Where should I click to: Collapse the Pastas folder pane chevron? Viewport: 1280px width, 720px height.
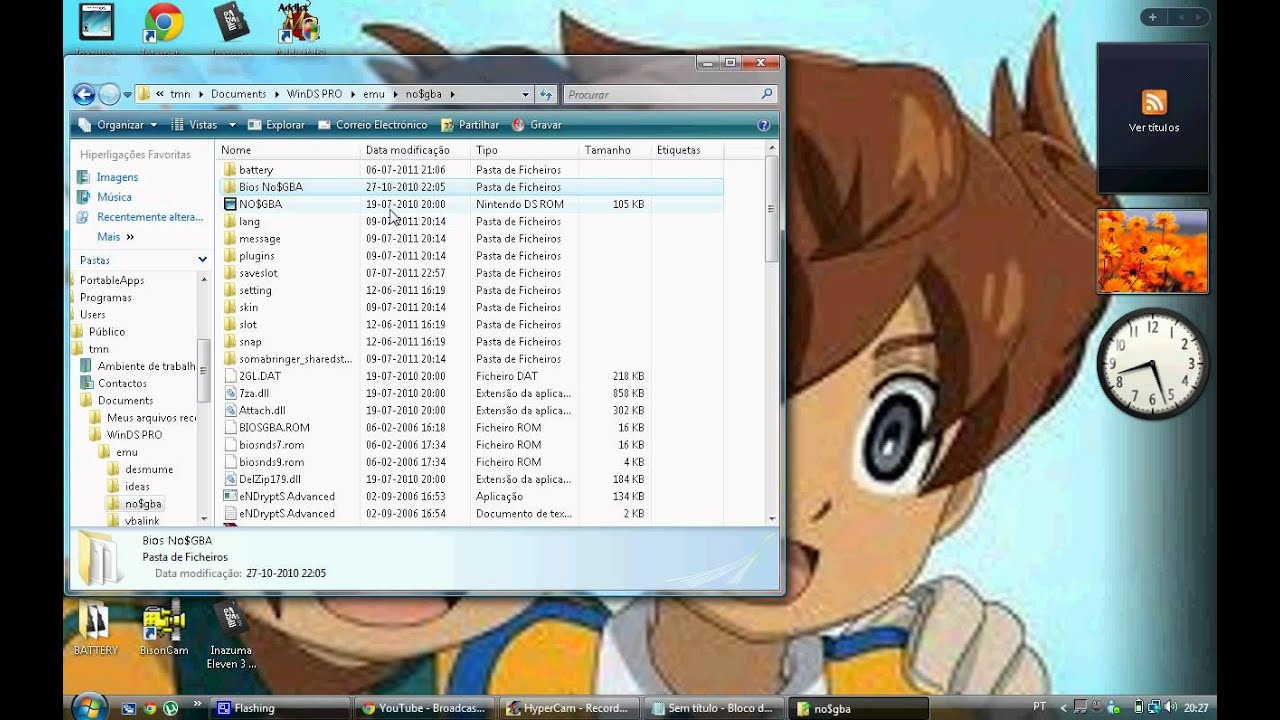(x=202, y=260)
